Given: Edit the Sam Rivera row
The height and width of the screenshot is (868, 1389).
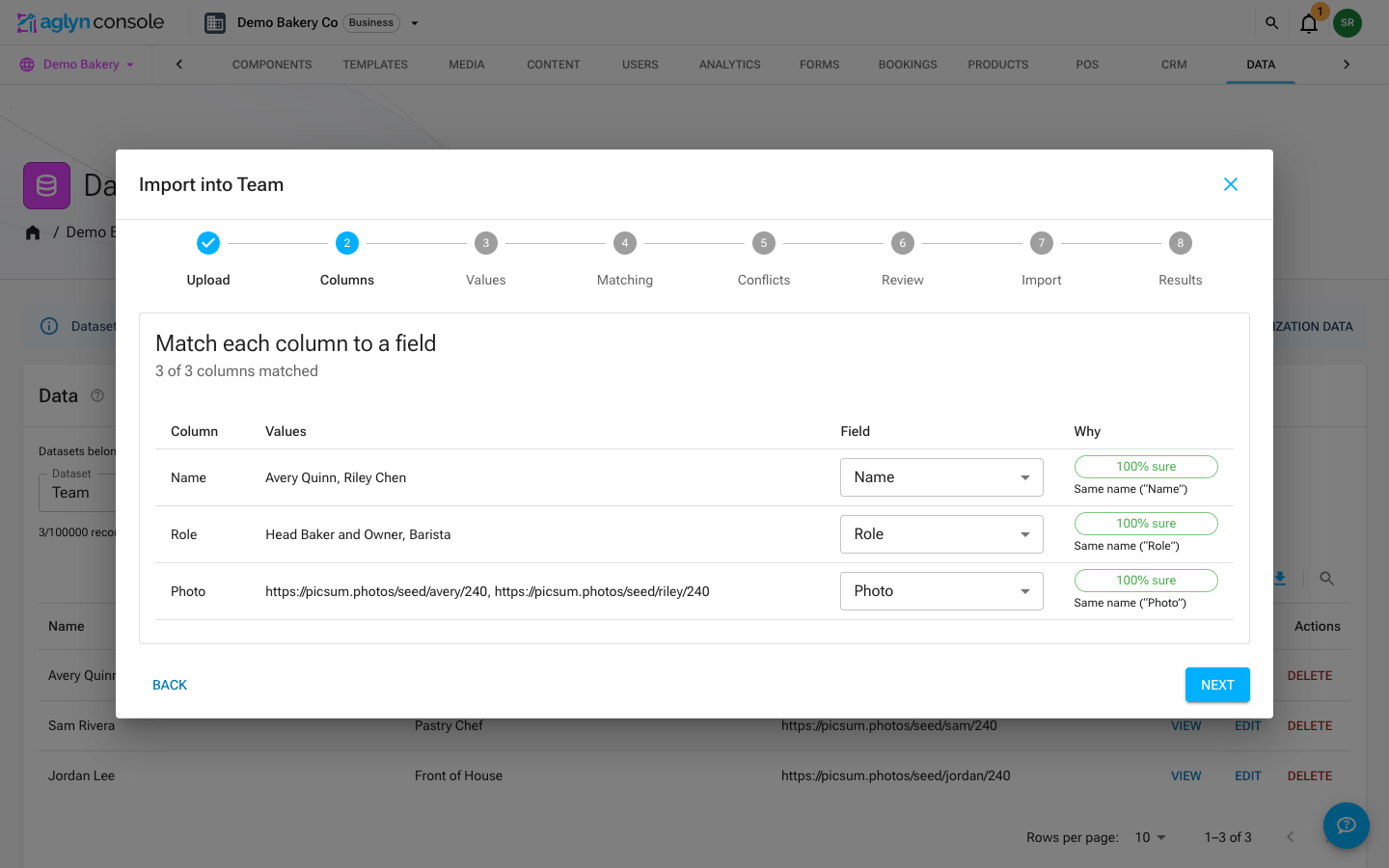Looking at the screenshot, I should click(x=1248, y=725).
